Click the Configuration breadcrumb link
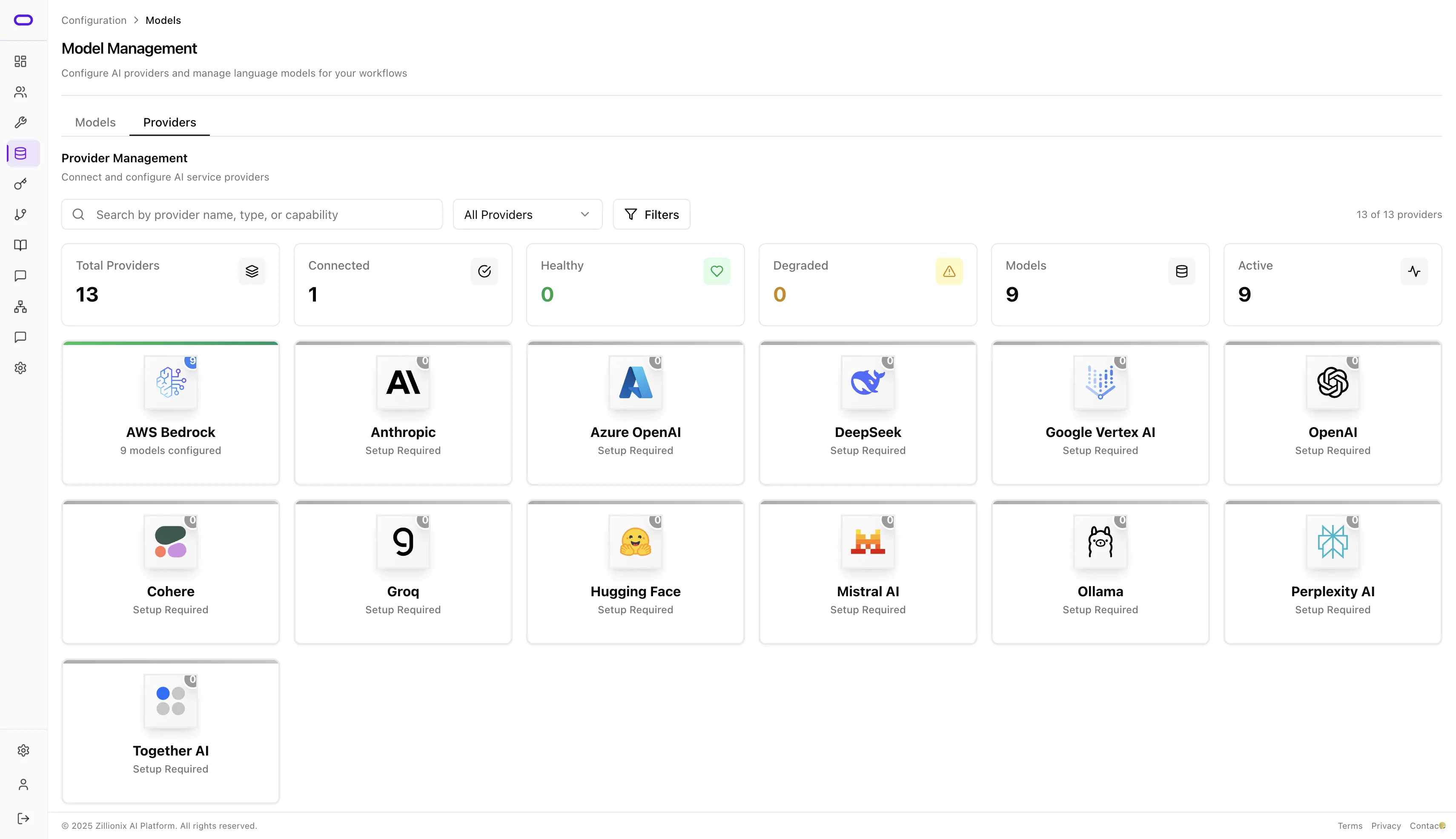 coord(94,20)
